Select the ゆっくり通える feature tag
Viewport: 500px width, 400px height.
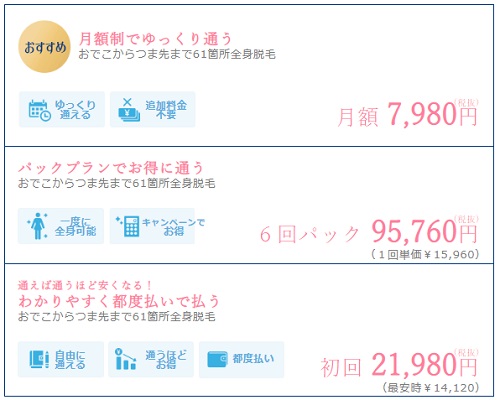pyautogui.click(x=62, y=110)
